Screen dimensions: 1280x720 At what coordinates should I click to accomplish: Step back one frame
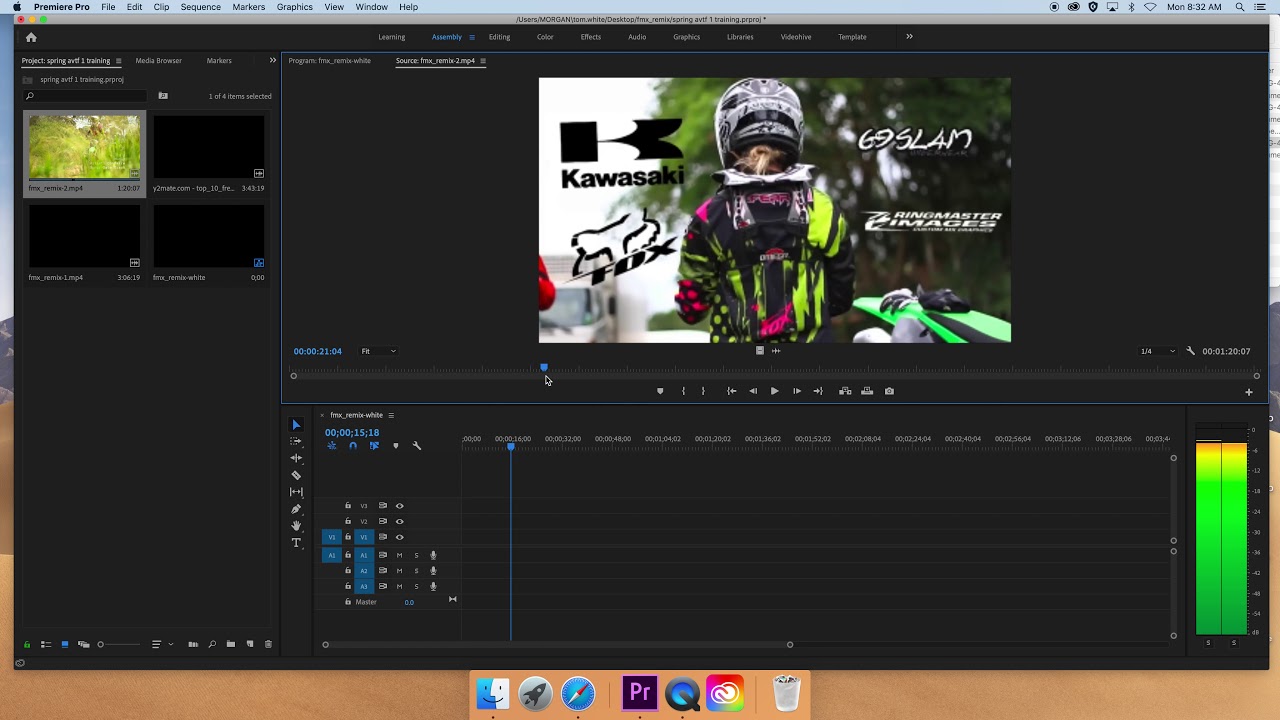click(753, 391)
